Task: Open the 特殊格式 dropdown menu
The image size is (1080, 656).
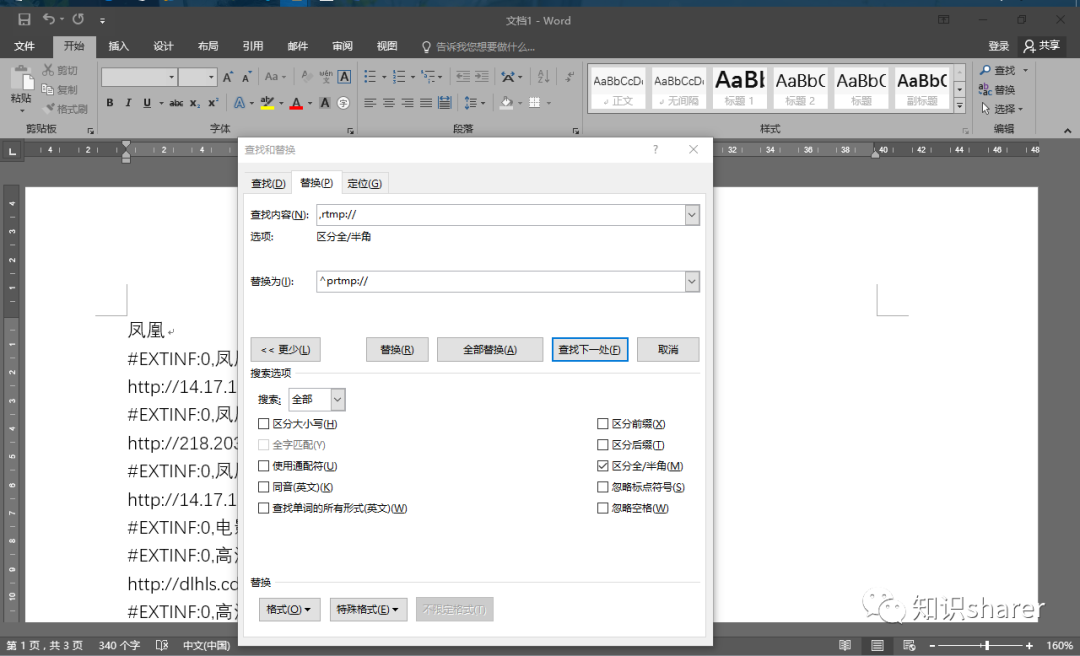Action: [366, 609]
